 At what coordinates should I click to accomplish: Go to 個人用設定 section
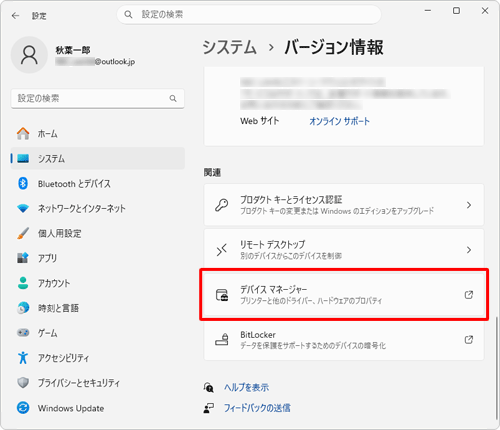tap(97, 233)
